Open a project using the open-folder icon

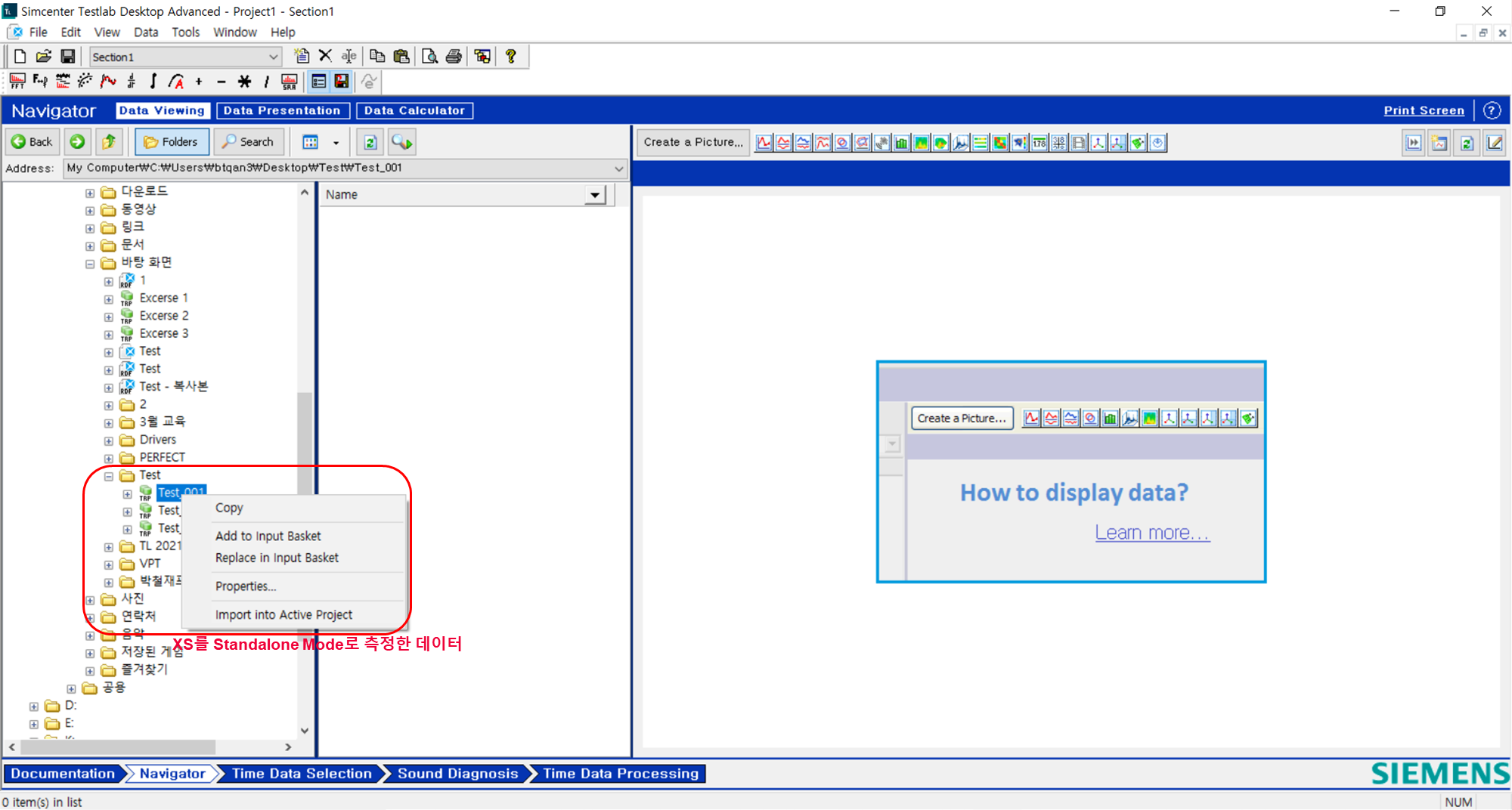(x=44, y=57)
